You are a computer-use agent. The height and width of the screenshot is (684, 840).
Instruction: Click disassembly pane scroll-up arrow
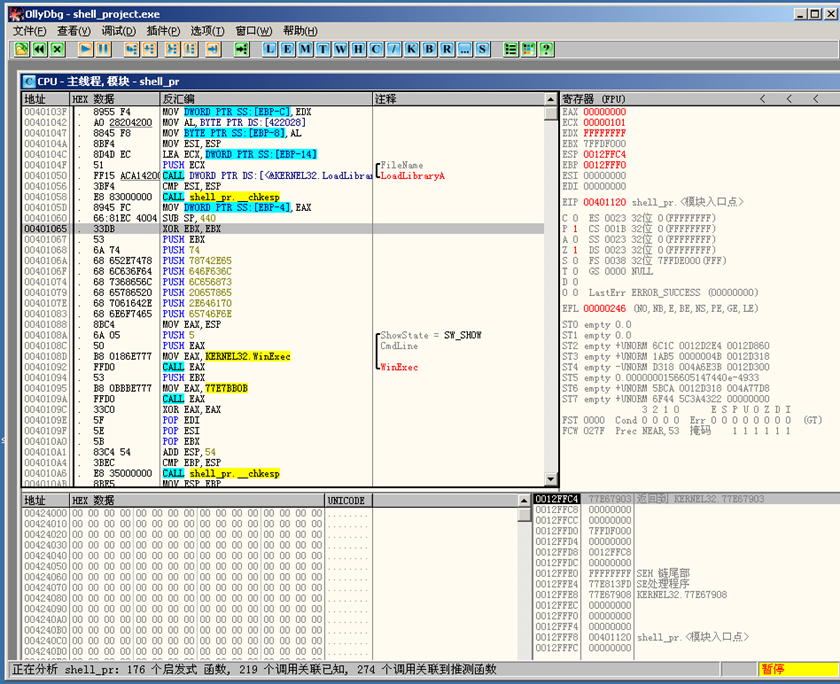coord(551,99)
